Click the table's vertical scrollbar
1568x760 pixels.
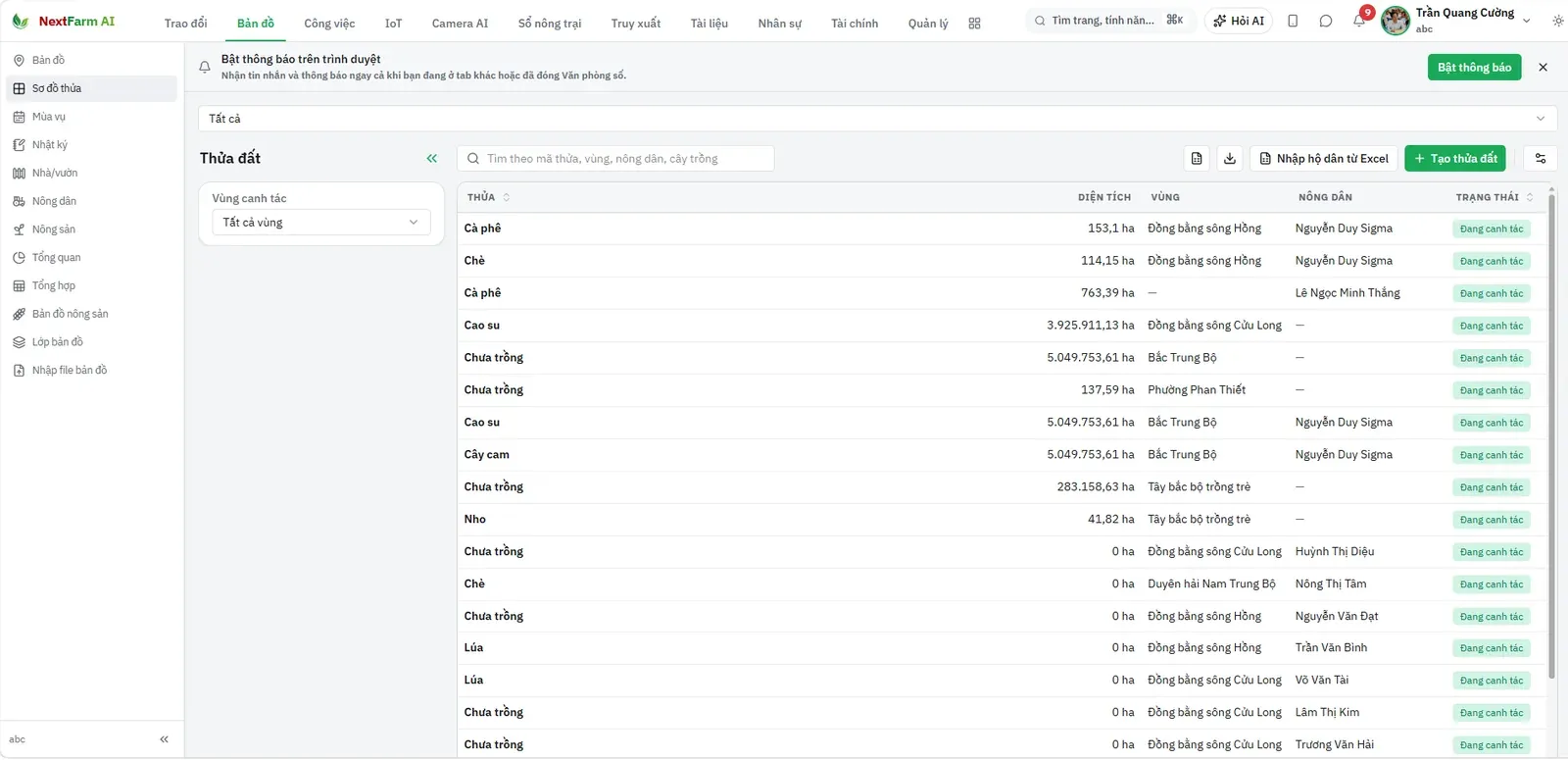(x=1551, y=436)
